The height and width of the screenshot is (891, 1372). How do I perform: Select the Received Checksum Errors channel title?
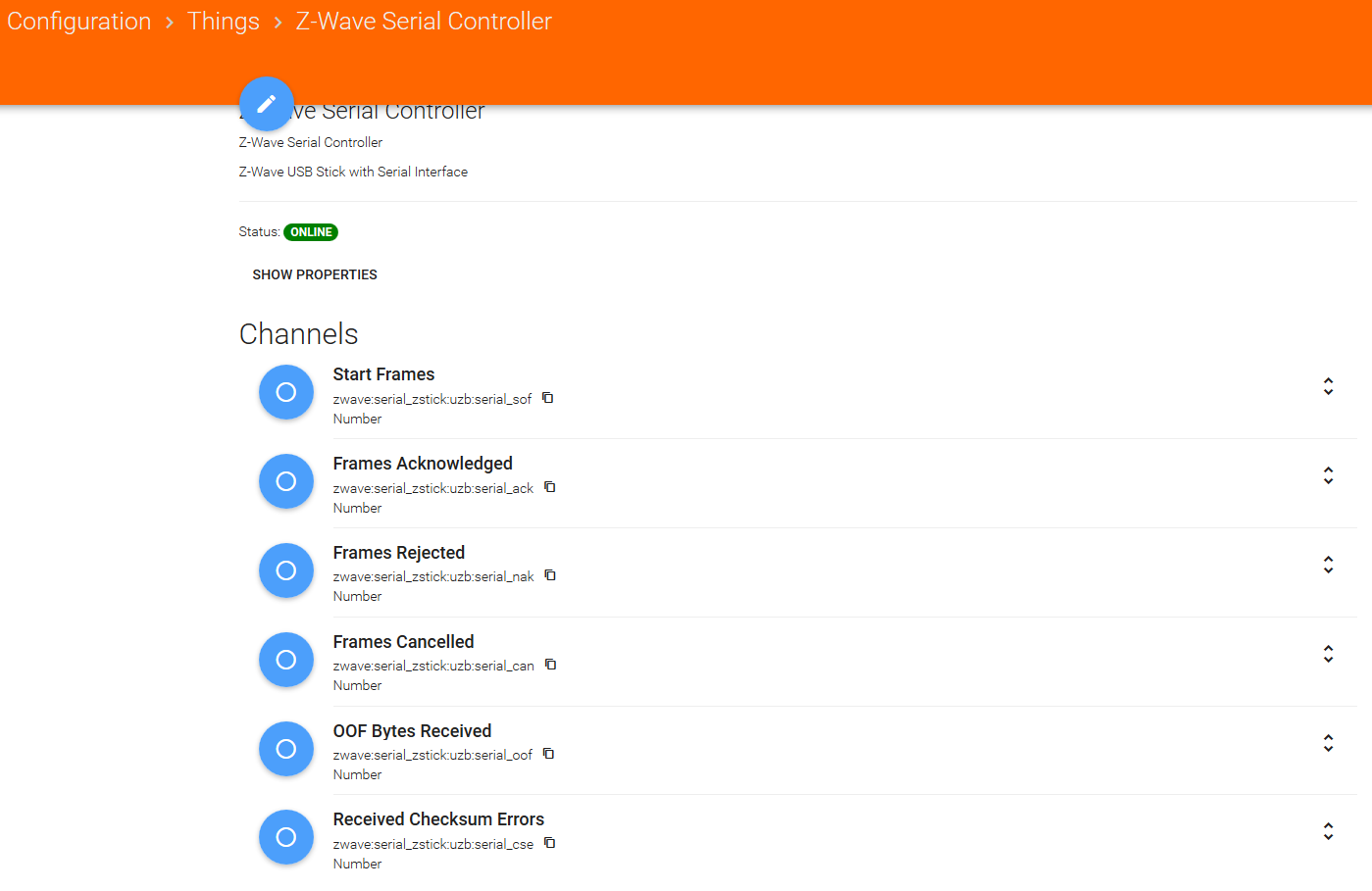438,819
